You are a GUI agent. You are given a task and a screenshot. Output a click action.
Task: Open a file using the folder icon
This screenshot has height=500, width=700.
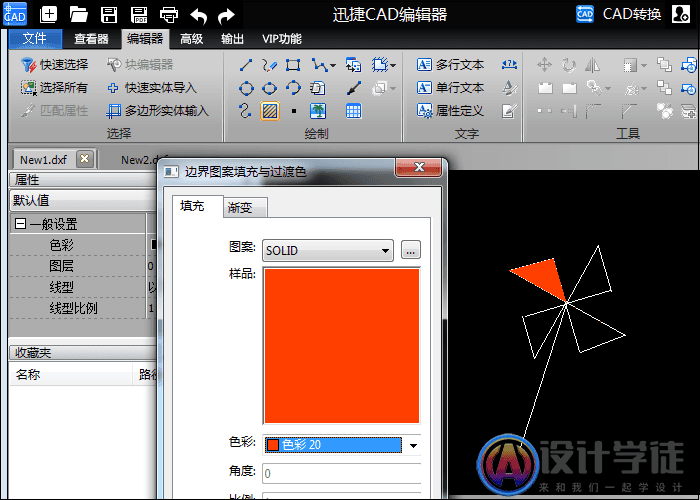[x=79, y=14]
